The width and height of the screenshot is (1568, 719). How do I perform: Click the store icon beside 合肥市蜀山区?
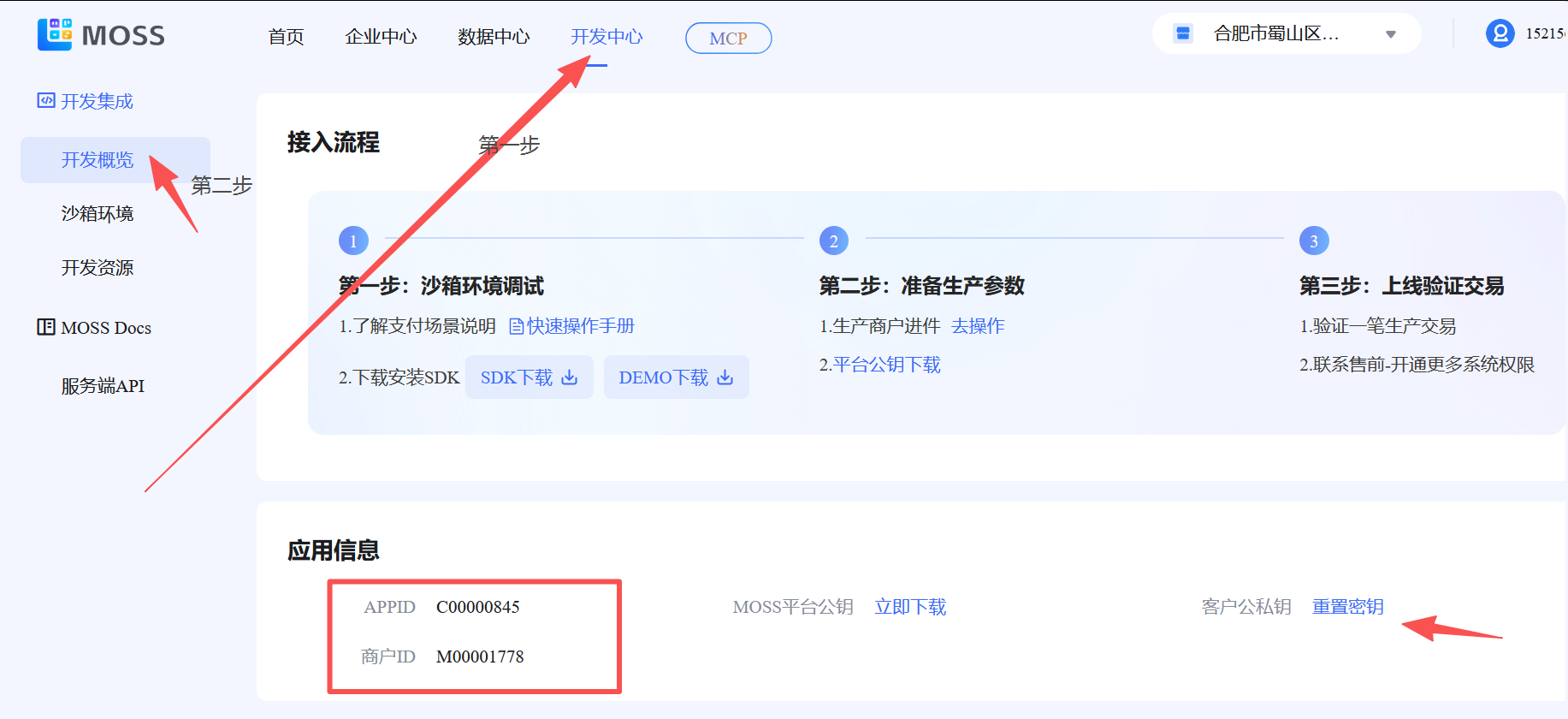pyautogui.click(x=1183, y=33)
